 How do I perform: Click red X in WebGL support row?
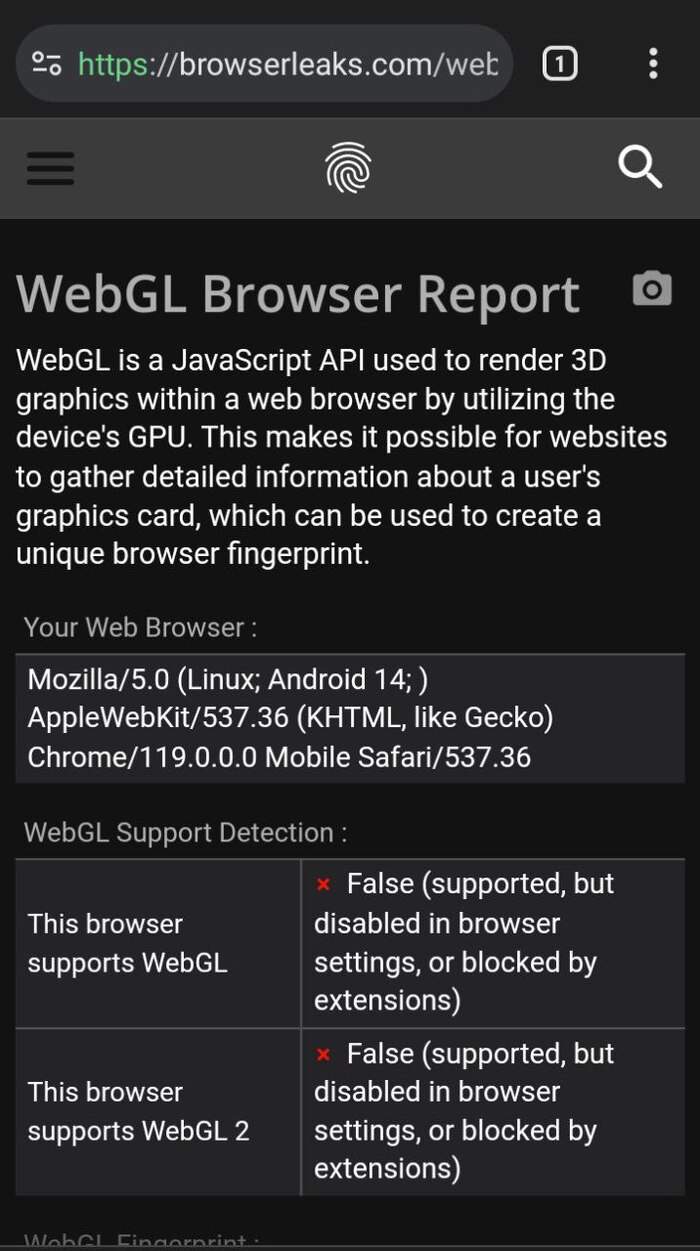click(x=323, y=885)
